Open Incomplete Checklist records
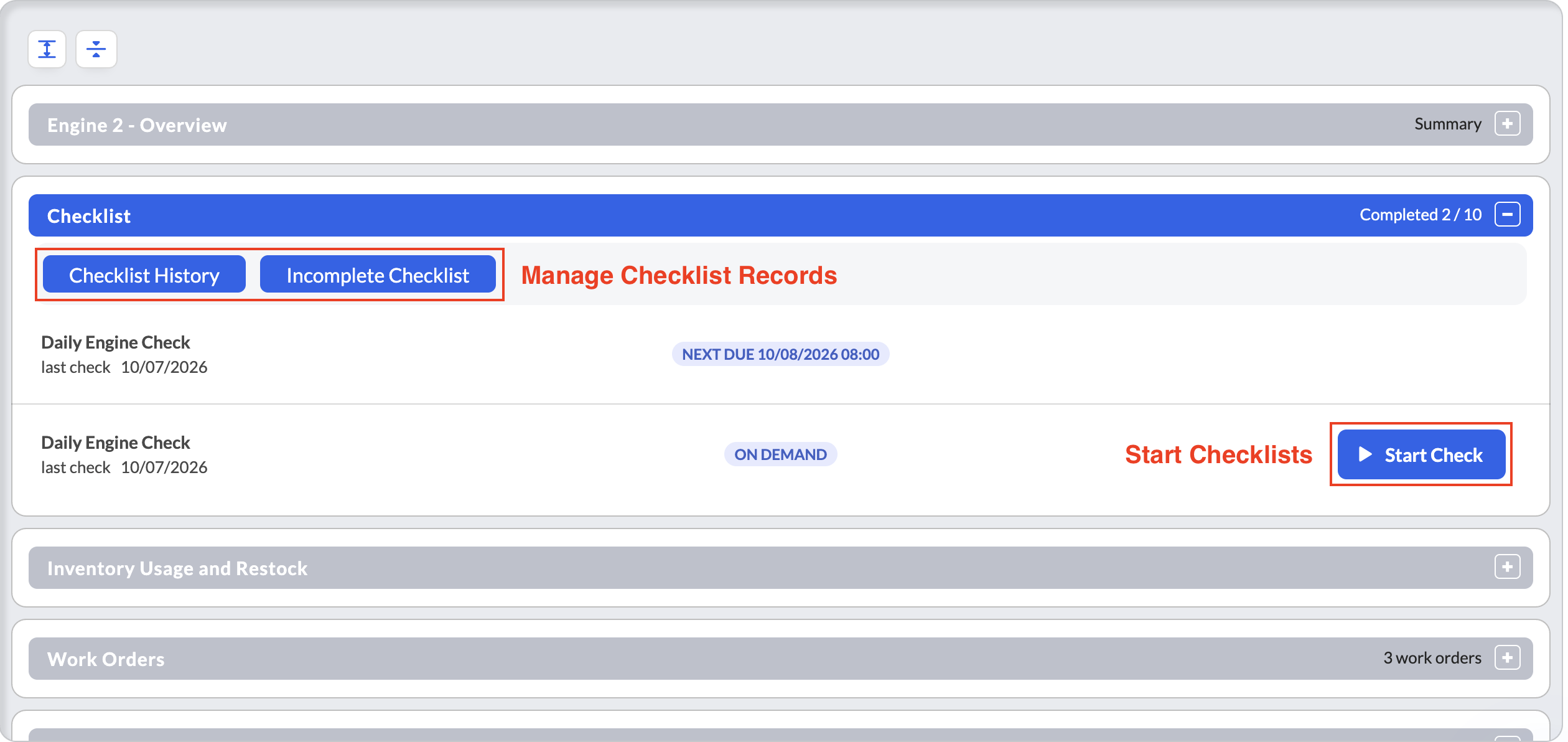Image resolution: width=1568 pixels, height=742 pixels. pyautogui.click(x=378, y=275)
